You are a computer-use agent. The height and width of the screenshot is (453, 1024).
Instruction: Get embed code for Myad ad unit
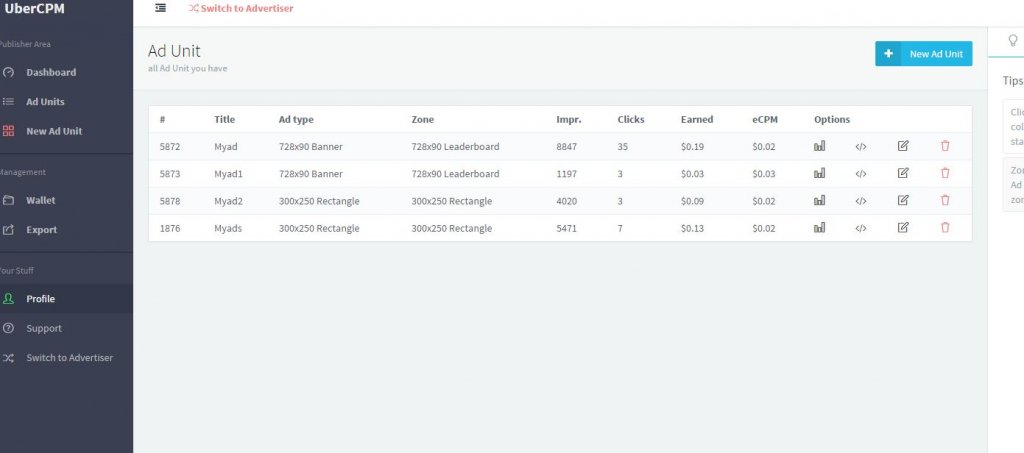tap(861, 147)
